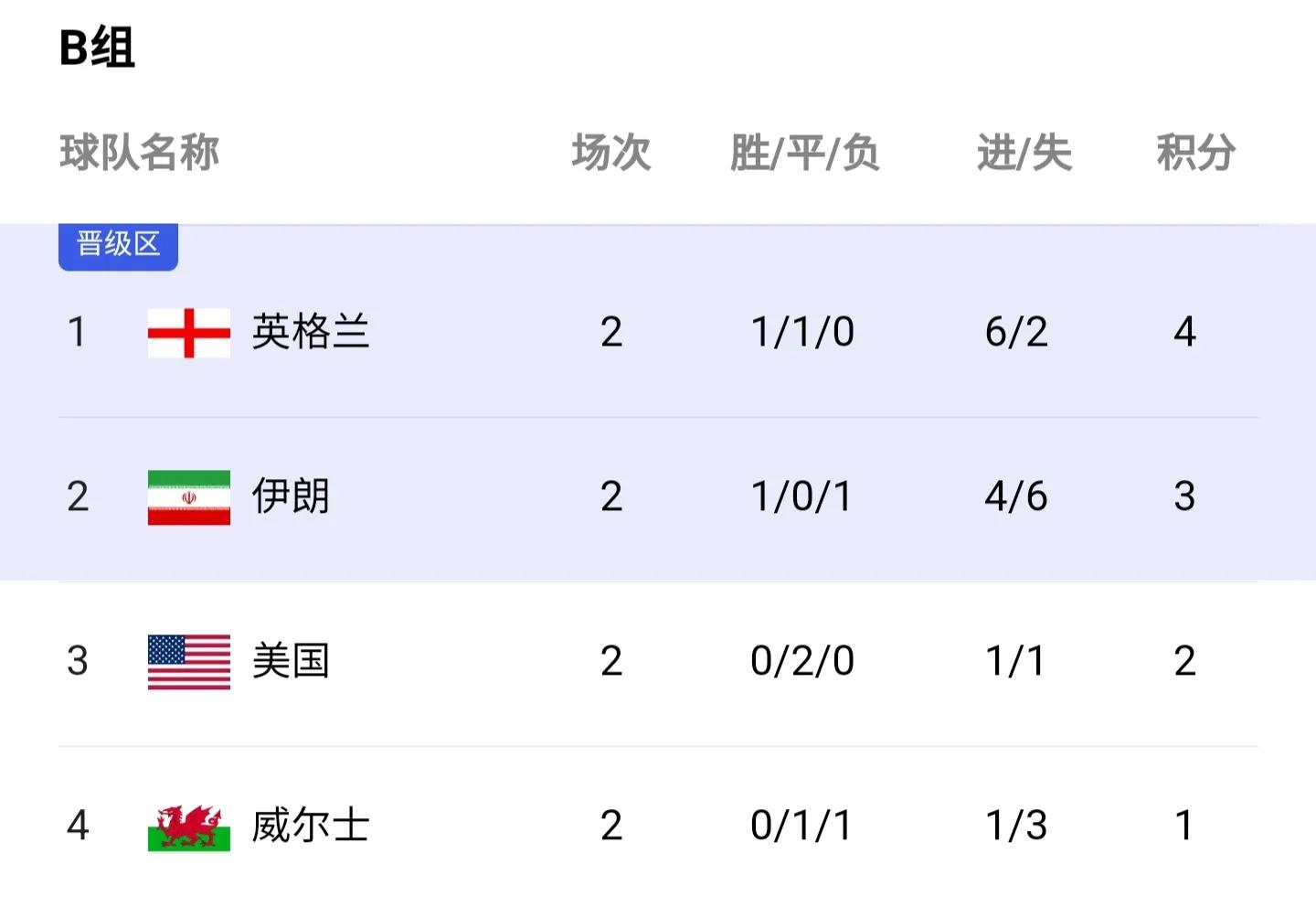Click Iran's 4/6 goals value
The height and width of the screenshot is (907, 1316).
1016,496
